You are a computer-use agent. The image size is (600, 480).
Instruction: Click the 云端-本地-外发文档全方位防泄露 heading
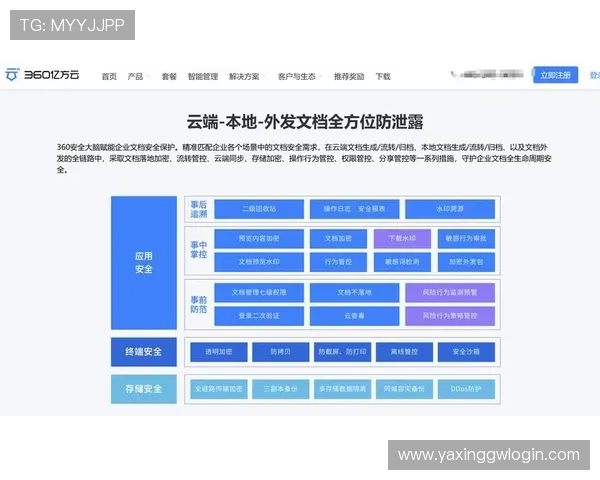coord(305,122)
